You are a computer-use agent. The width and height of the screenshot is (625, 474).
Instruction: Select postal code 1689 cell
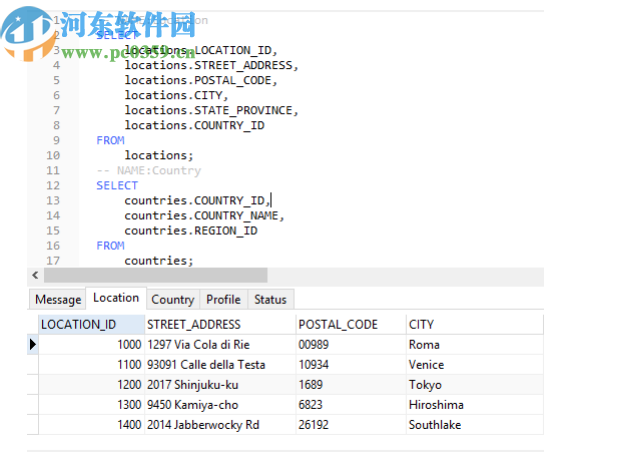(351, 384)
